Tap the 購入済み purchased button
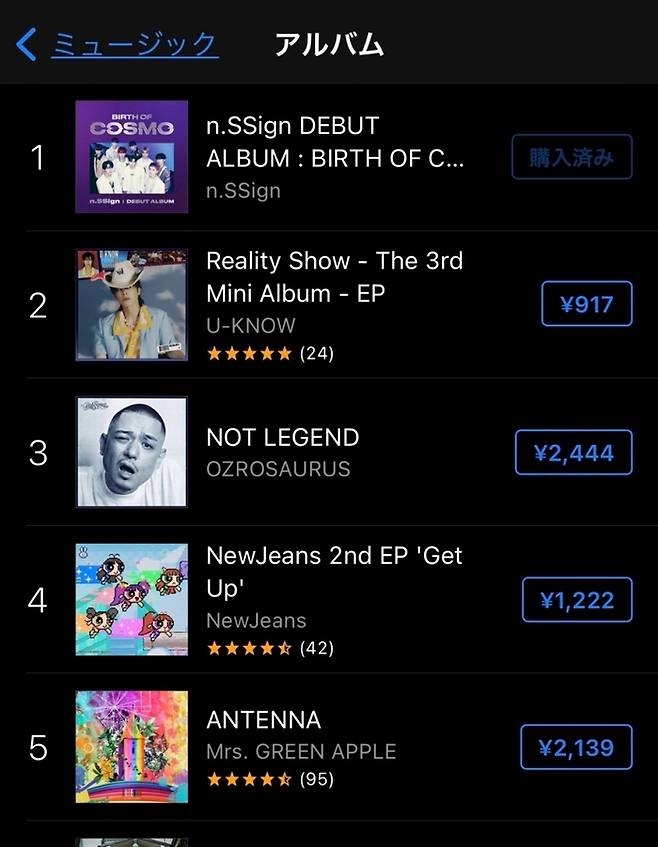The width and height of the screenshot is (658, 847). click(x=571, y=157)
